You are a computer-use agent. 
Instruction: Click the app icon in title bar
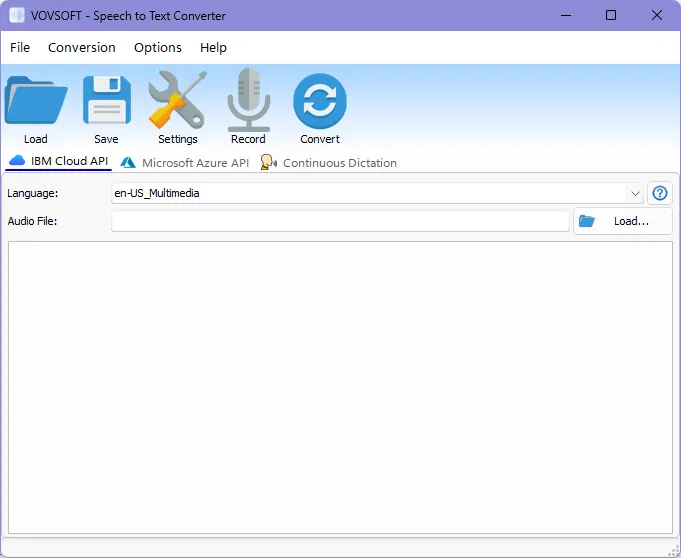click(x=17, y=15)
